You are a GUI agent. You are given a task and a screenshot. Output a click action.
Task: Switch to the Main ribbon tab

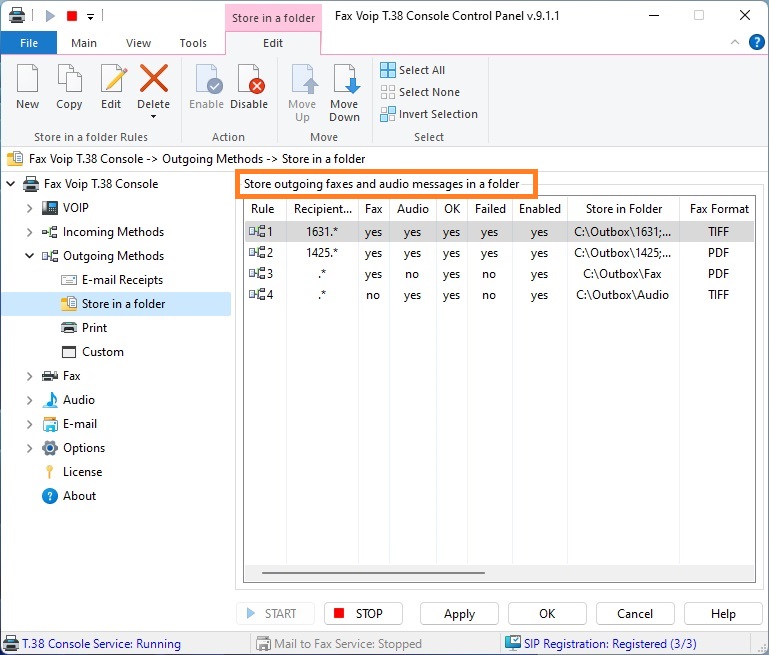click(84, 43)
